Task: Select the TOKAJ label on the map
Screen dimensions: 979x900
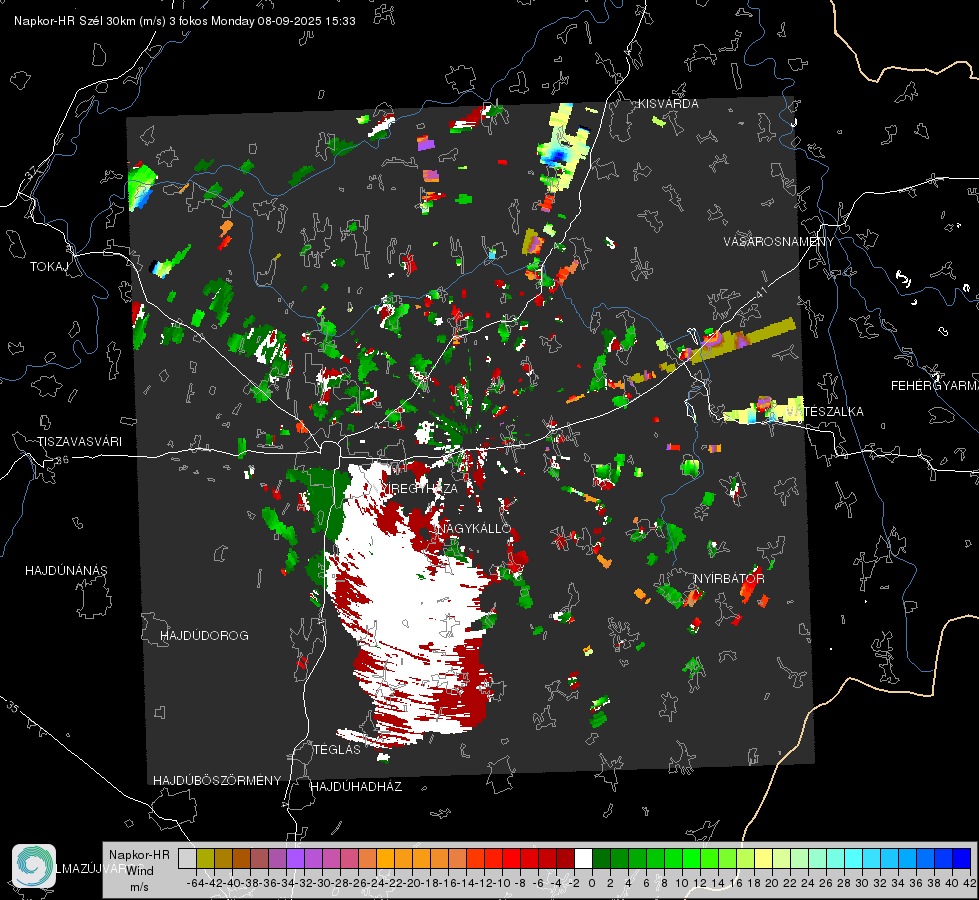Action: coord(49,267)
